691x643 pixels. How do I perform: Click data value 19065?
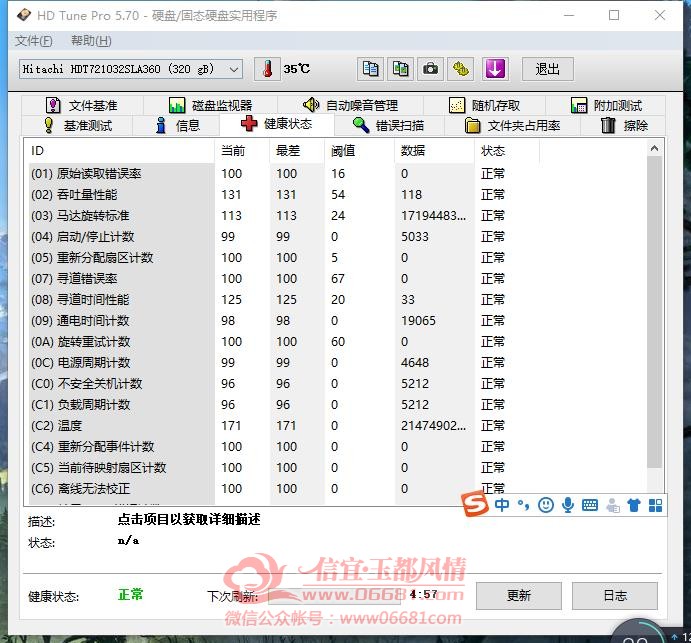point(418,320)
